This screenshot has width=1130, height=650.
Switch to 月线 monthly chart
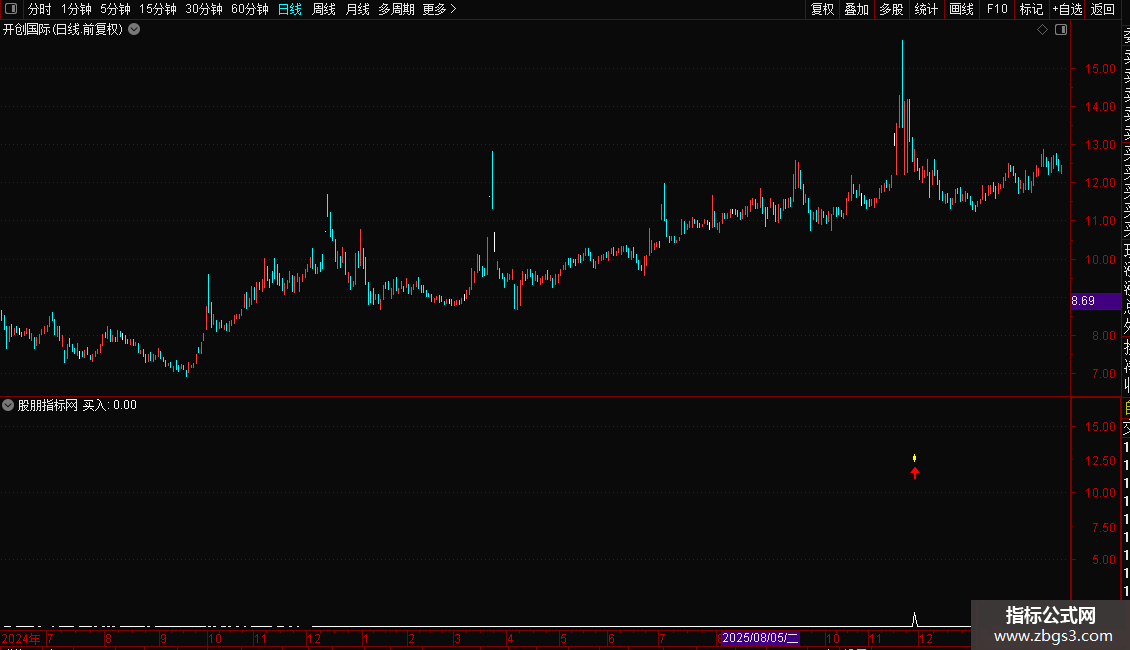click(357, 9)
